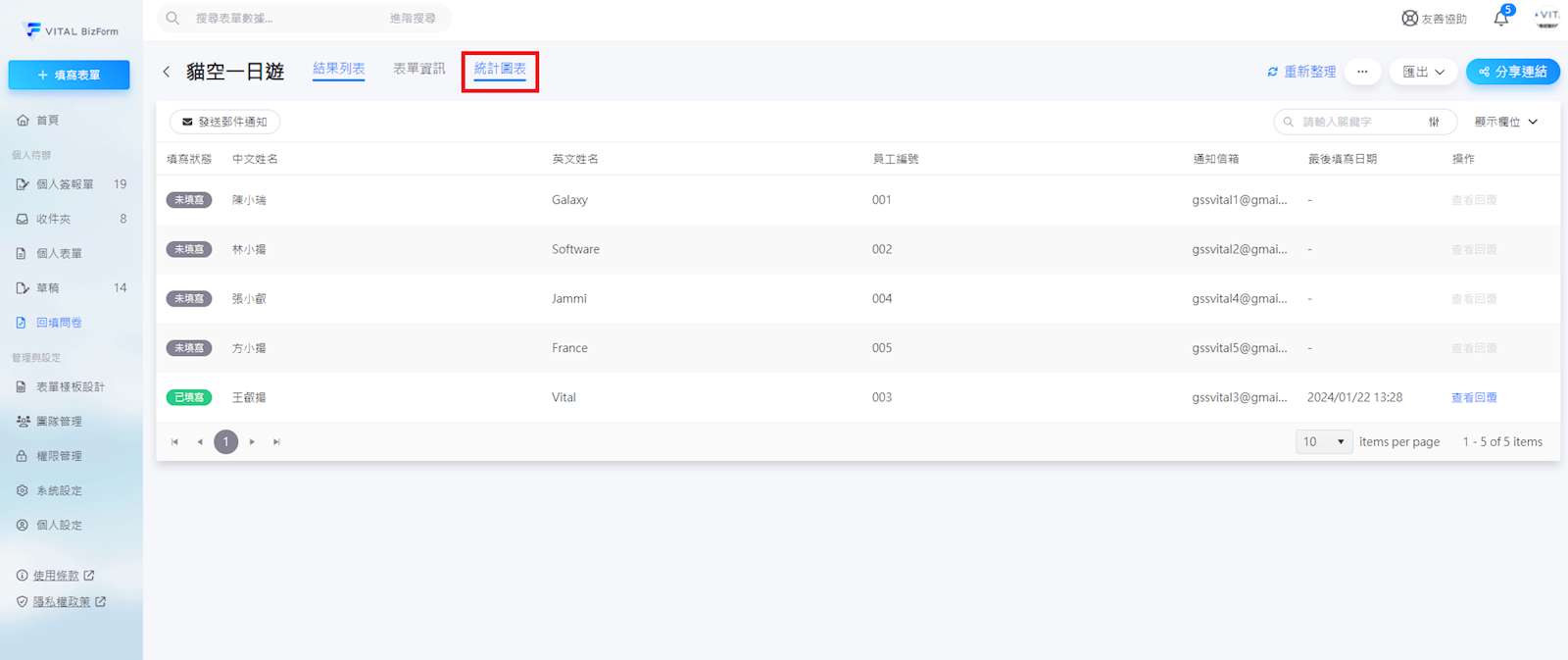Click the Galaxy cell
This screenshot has height=660, width=1568.
pyautogui.click(x=569, y=200)
